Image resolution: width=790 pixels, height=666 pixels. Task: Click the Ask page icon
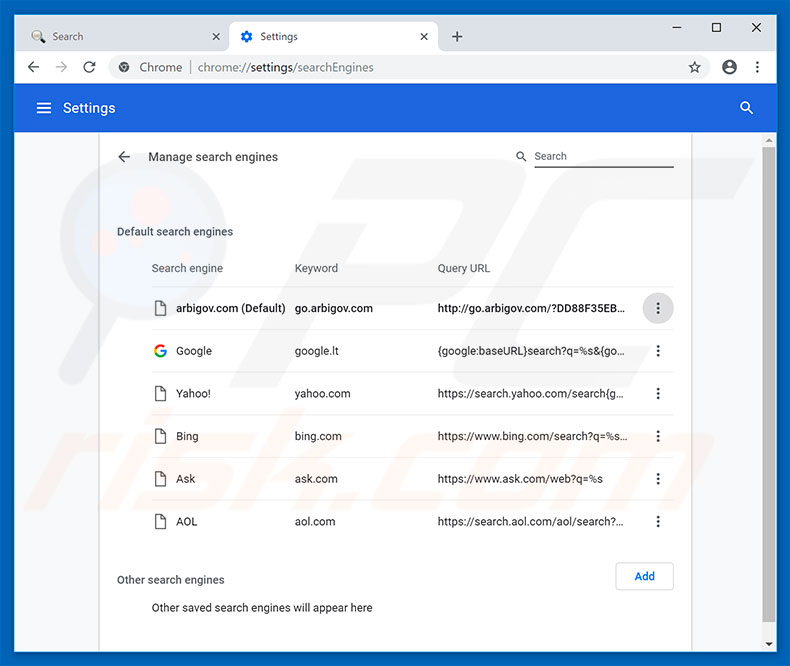(160, 479)
